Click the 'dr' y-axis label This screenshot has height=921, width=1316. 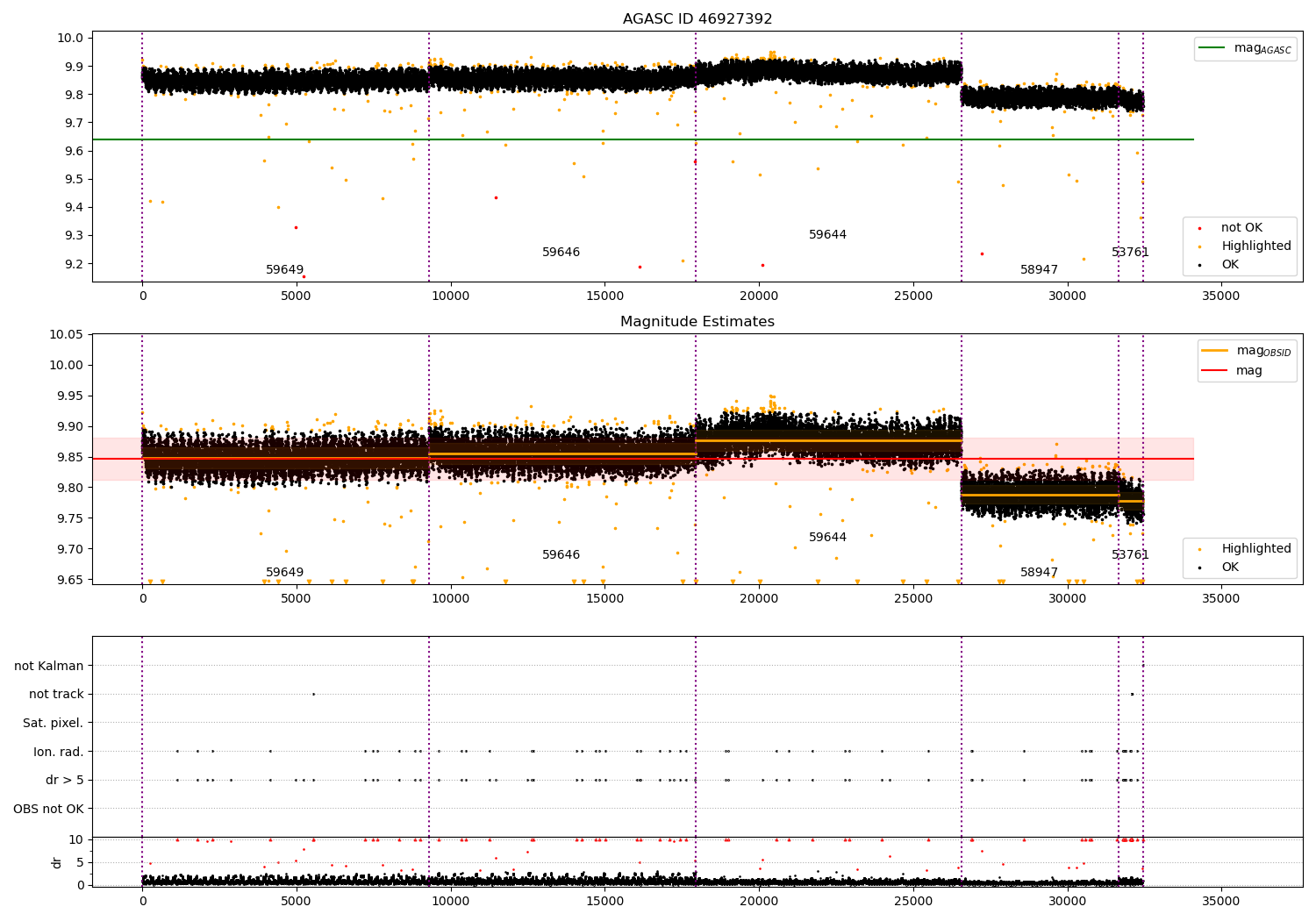57,862
